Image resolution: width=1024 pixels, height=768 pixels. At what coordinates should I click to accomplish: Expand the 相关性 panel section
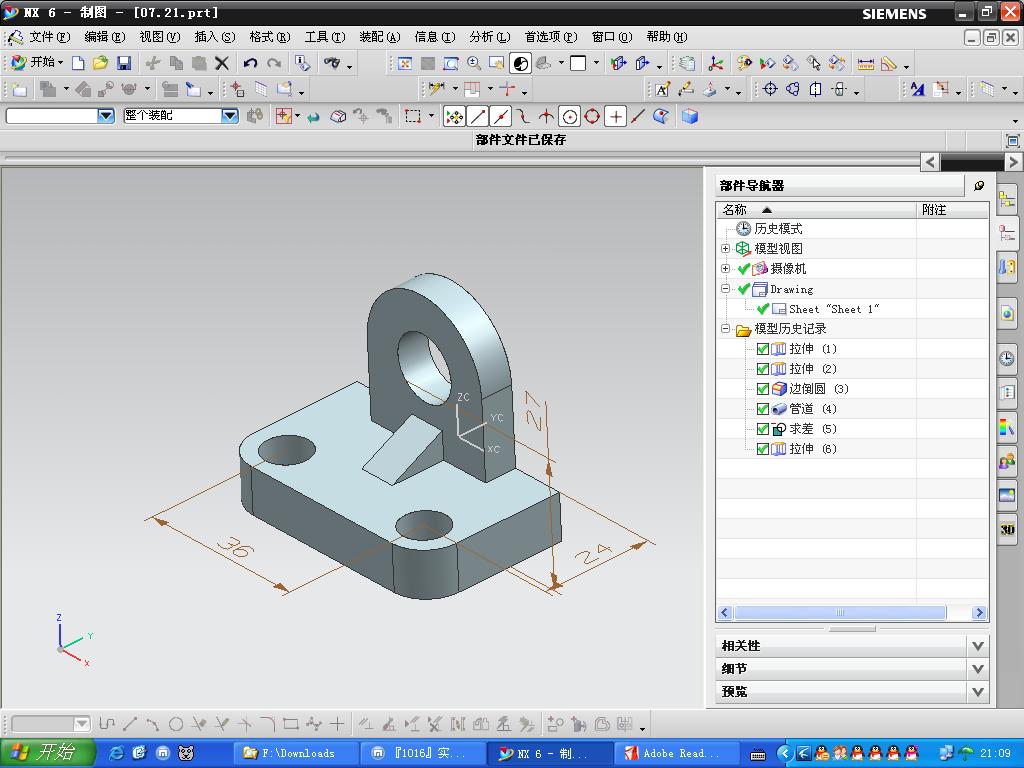coord(978,646)
